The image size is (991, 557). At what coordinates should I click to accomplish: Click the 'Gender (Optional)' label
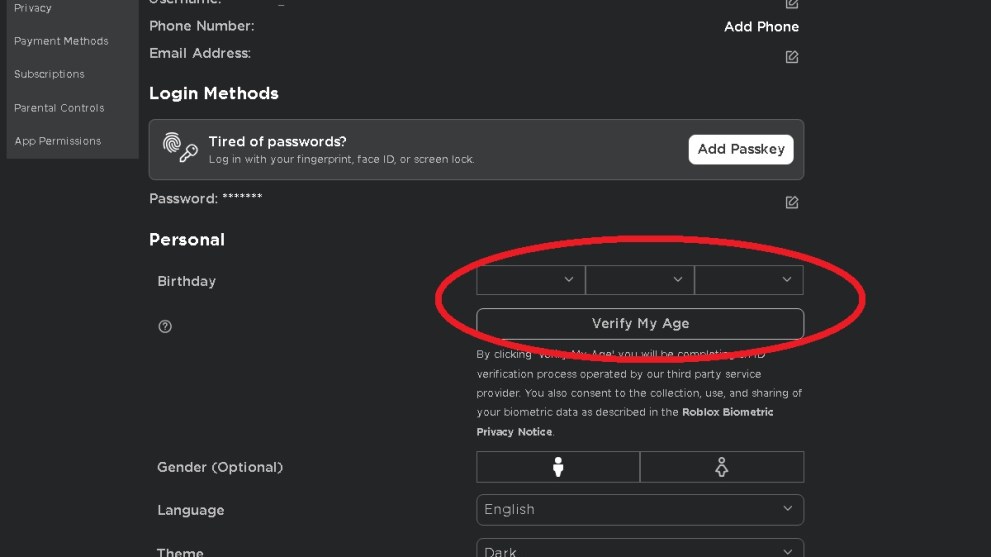click(x=220, y=467)
